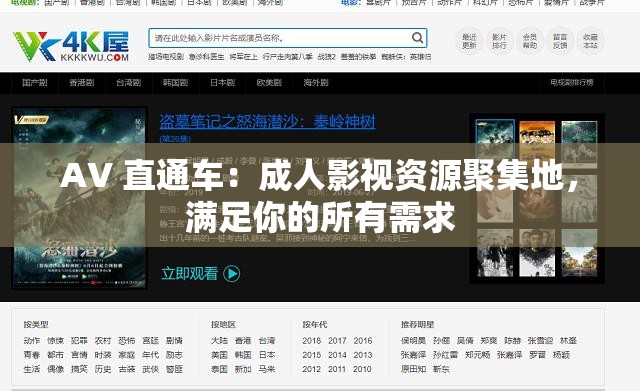Image resolution: width=640 pixels, height=391 pixels.
Task: Click the 立即观看 watch now link
Action: click(190, 273)
